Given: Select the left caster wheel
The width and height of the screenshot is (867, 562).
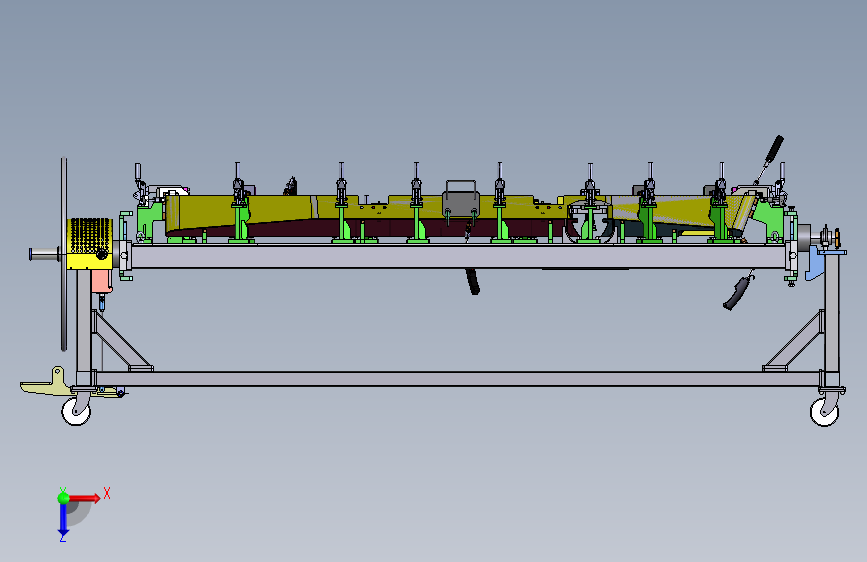Looking at the screenshot, I should pyautogui.click(x=76, y=412).
